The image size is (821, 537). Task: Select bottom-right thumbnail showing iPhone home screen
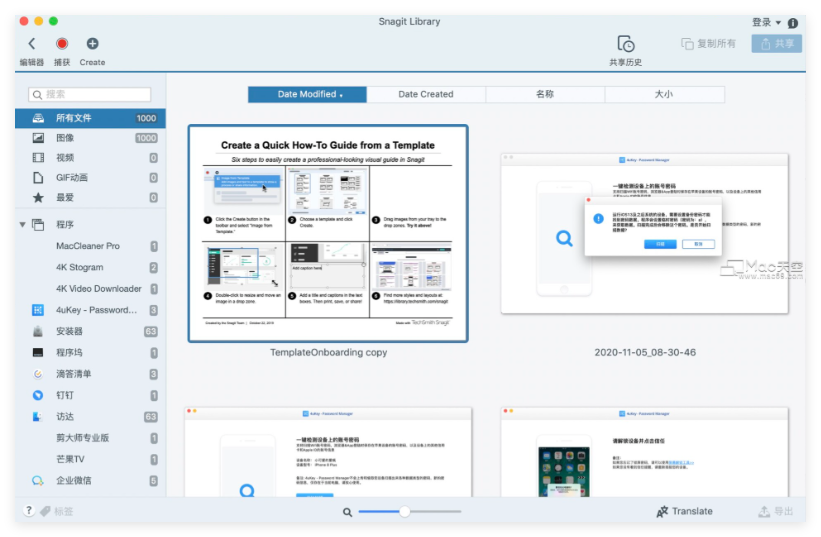click(645, 452)
